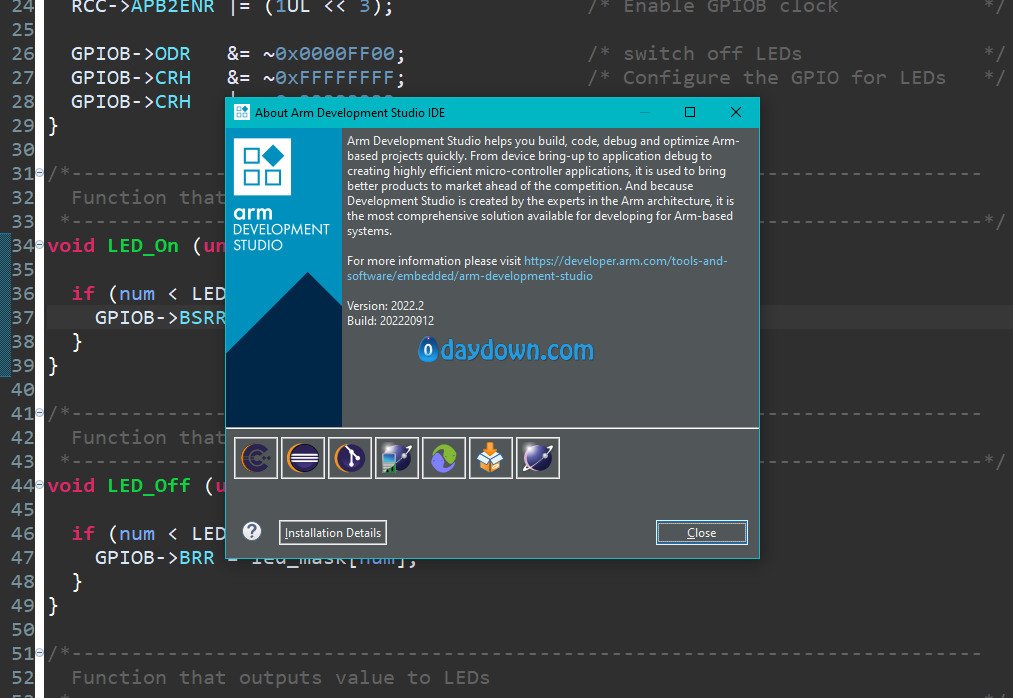The image size is (1013, 698).
Task: Open Installation Details
Action: point(333,533)
